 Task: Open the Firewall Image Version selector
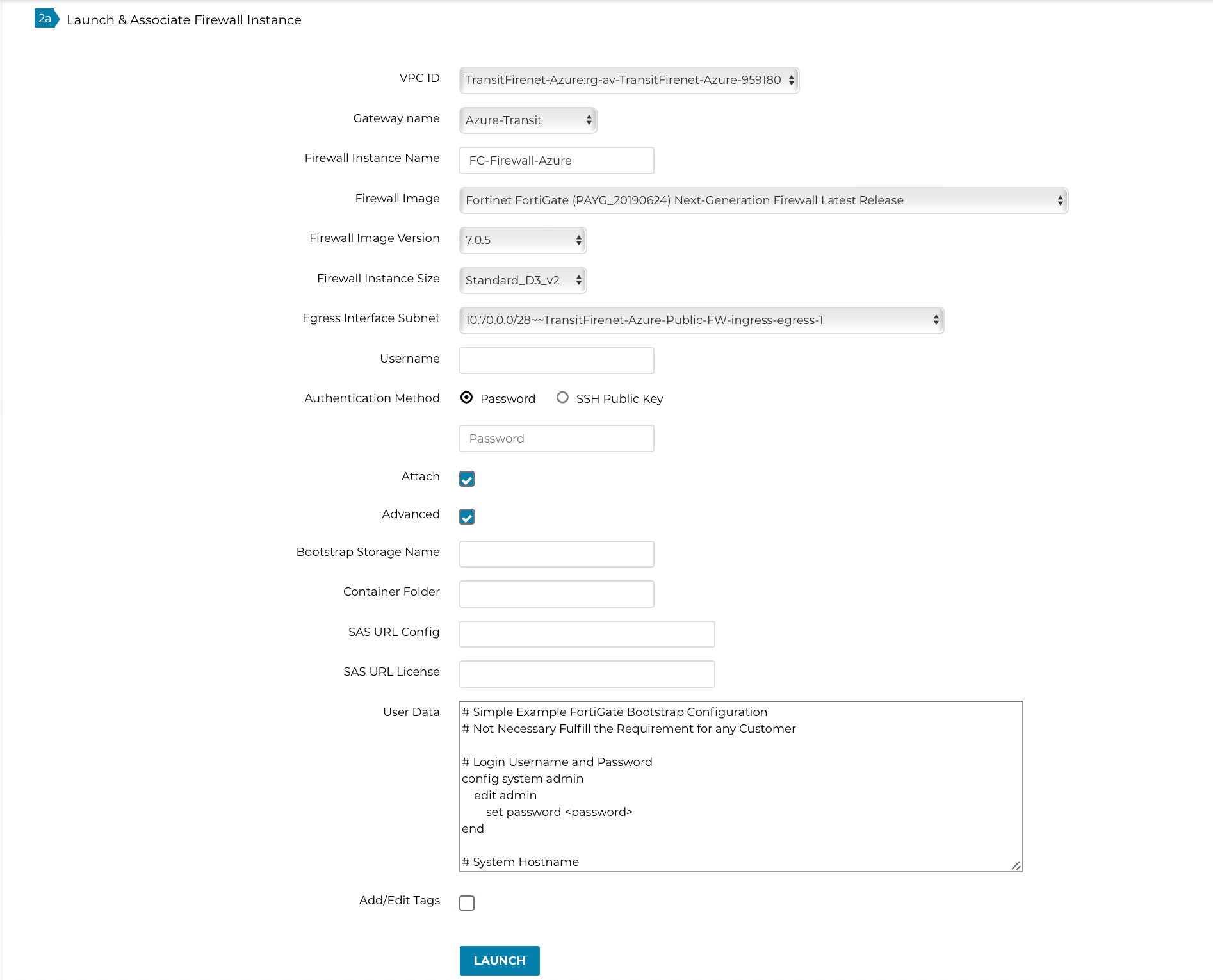(522, 240)
